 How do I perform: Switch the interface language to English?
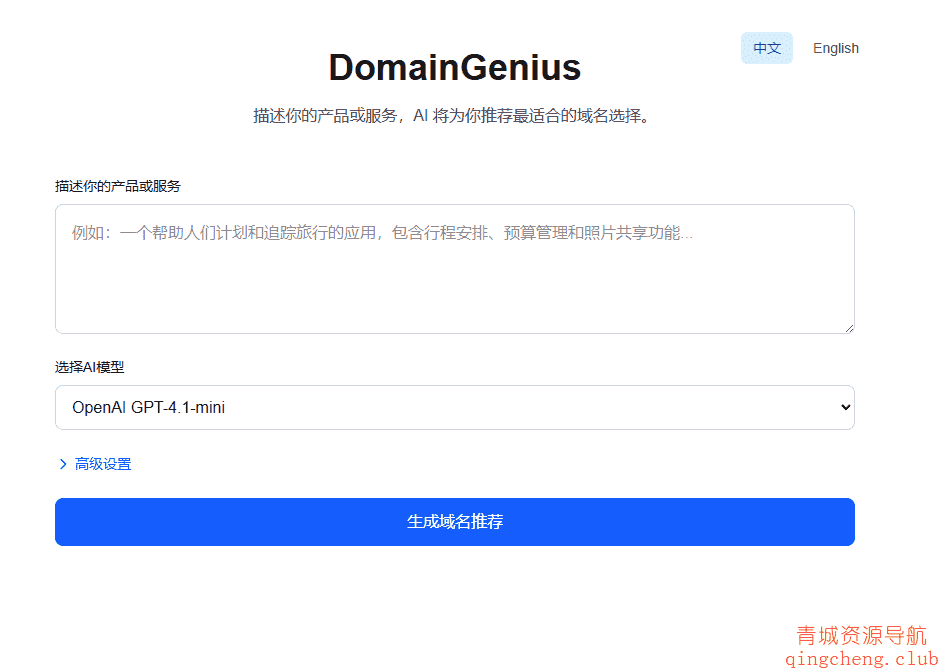click(x=835, y=48)
